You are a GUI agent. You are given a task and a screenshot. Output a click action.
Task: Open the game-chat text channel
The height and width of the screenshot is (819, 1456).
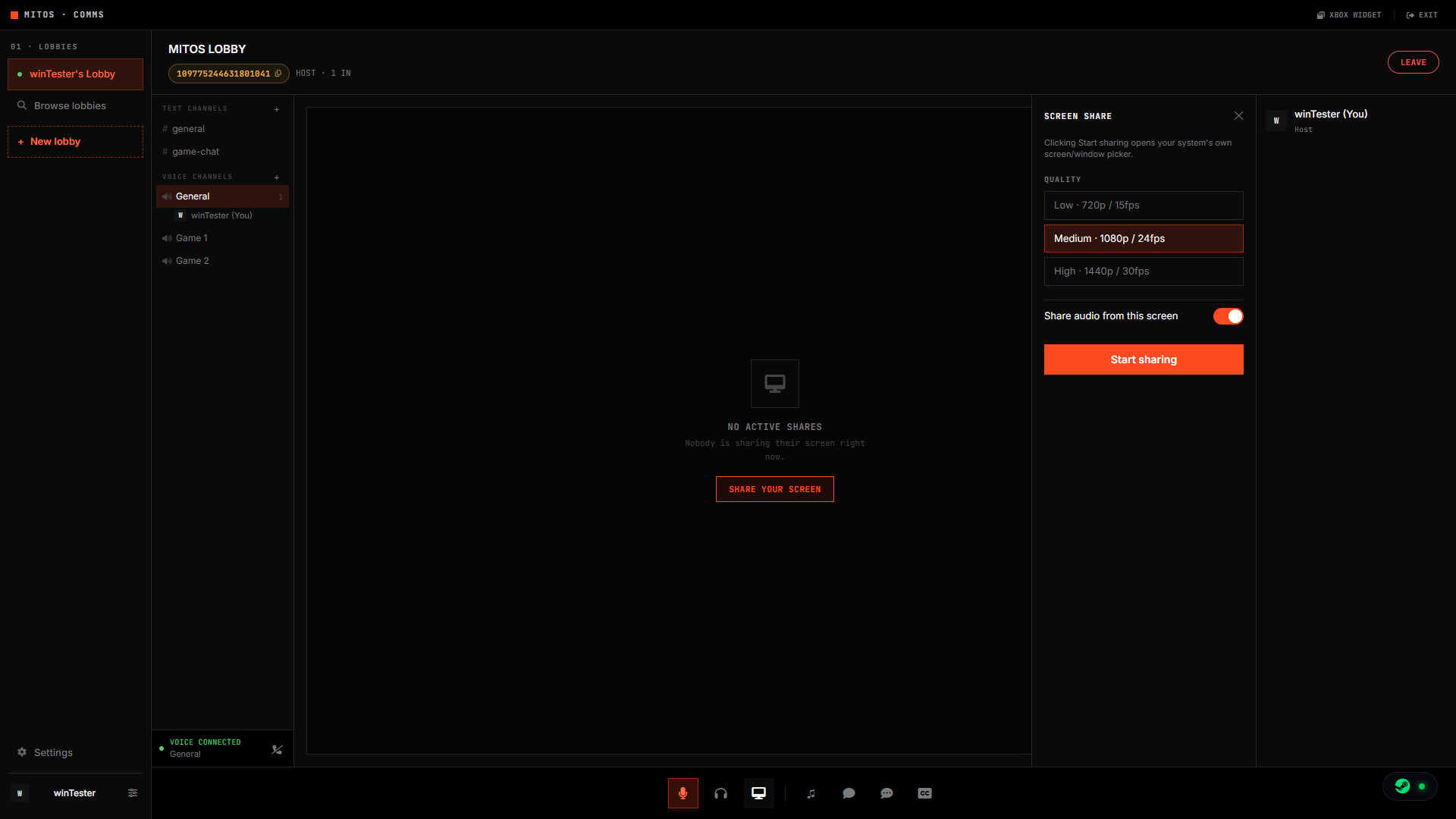pos(222,152)
